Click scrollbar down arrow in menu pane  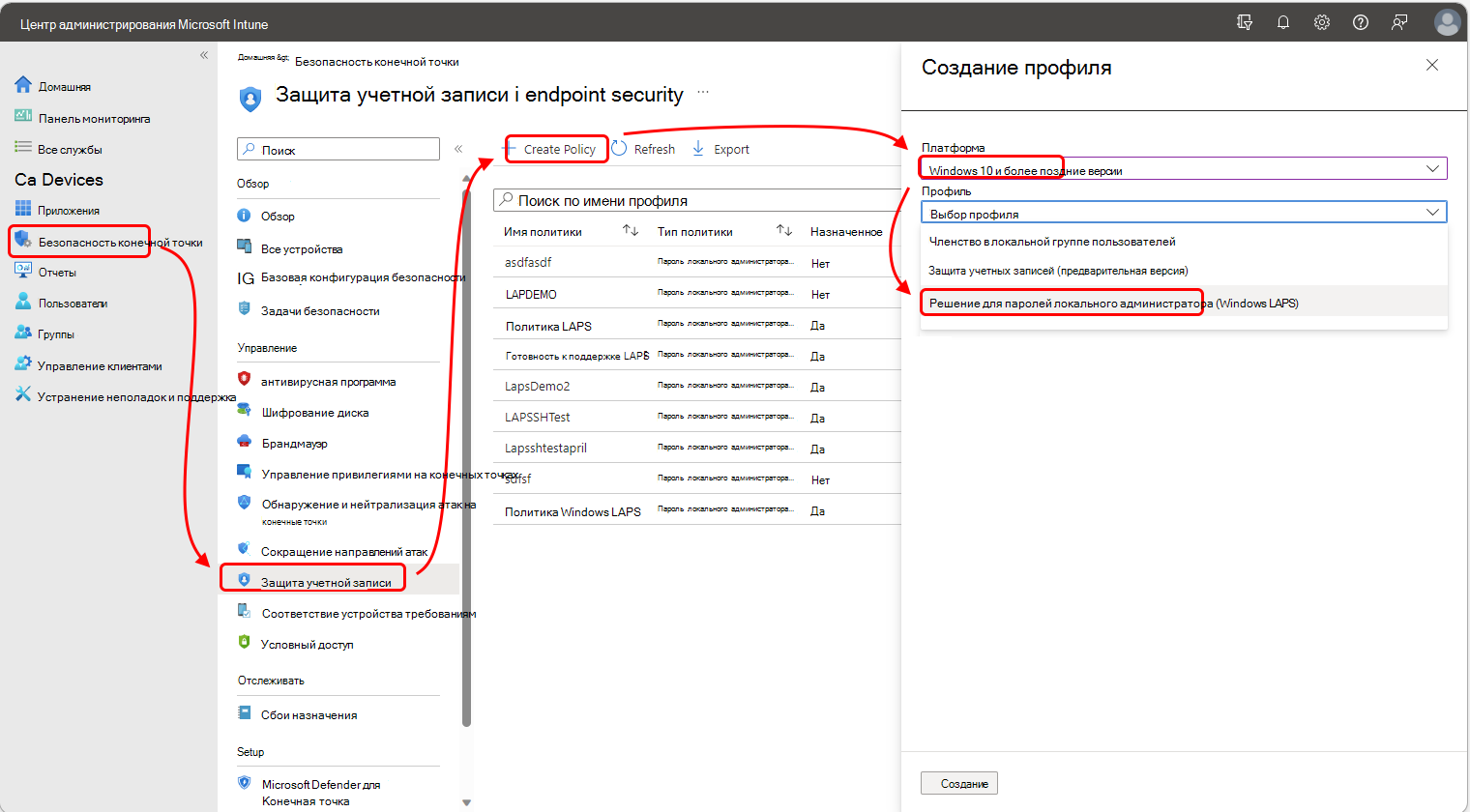(466, 802)
